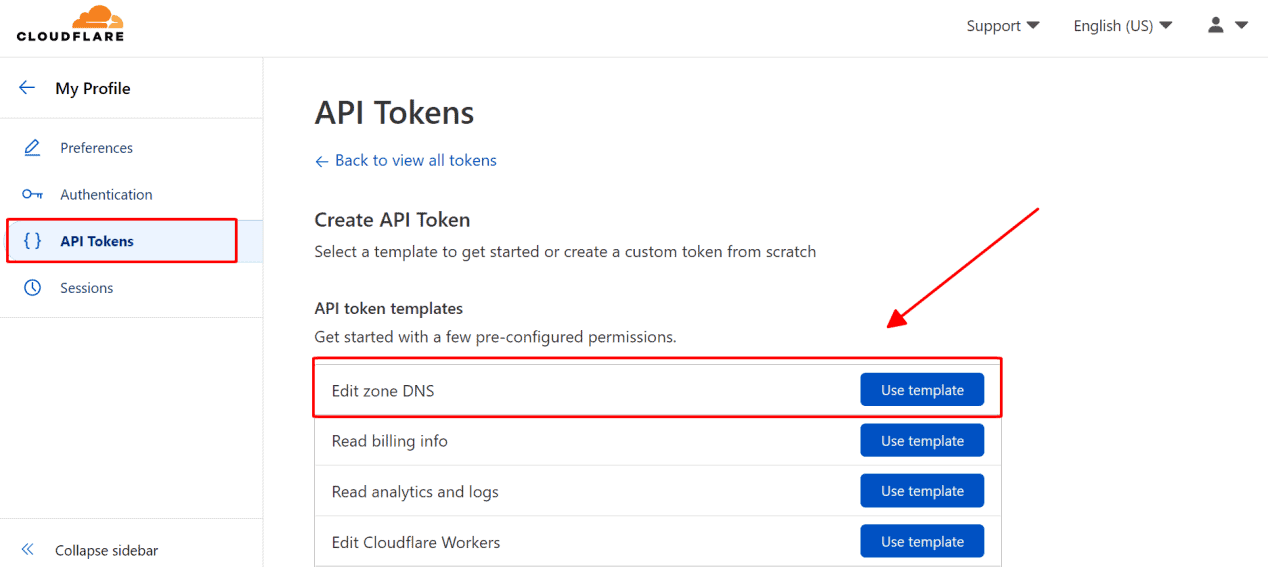Click the Collapse sidebar label
Viewport: 1271px width, 571px height.
(106, 550)
